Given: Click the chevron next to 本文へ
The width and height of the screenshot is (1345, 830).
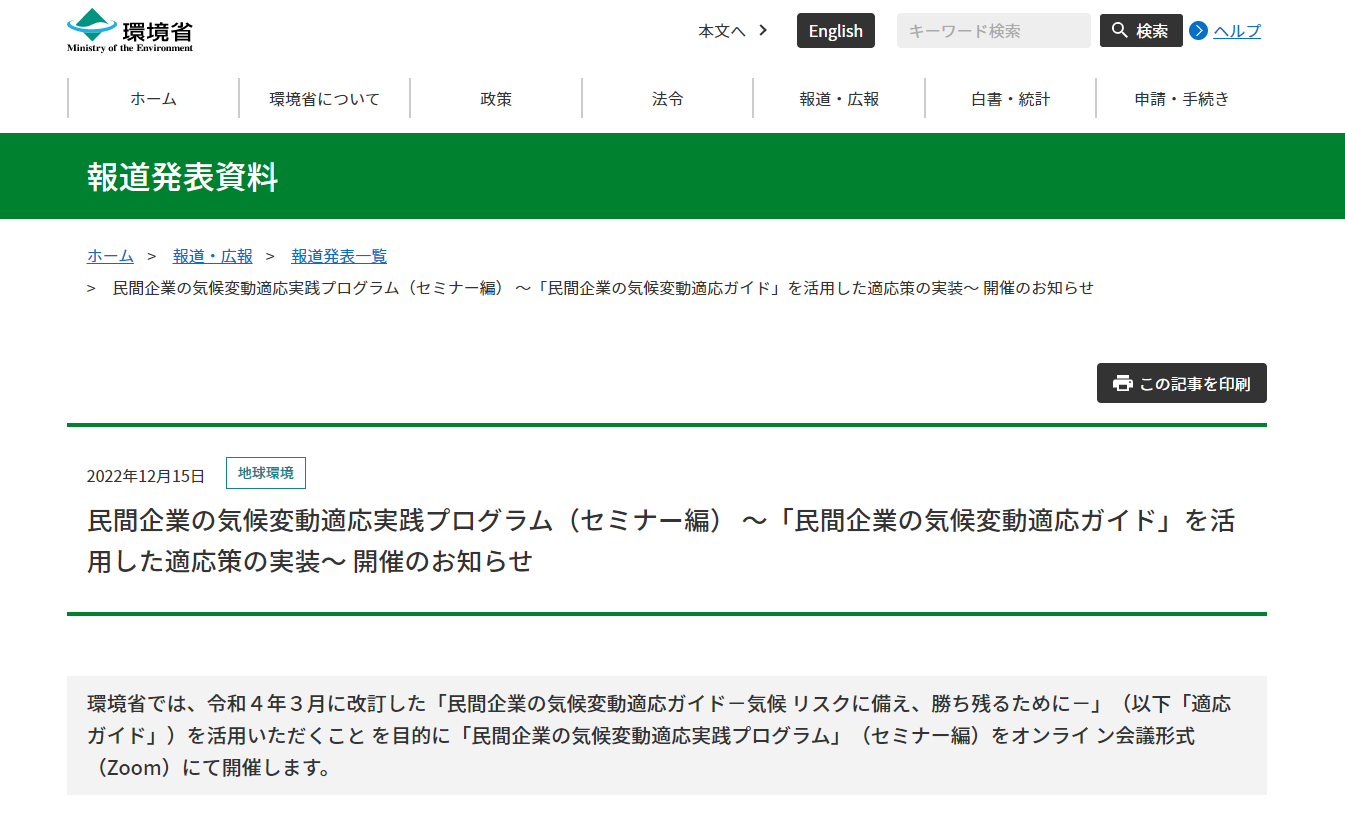Looking at the screenshot, I should [760, 31].
